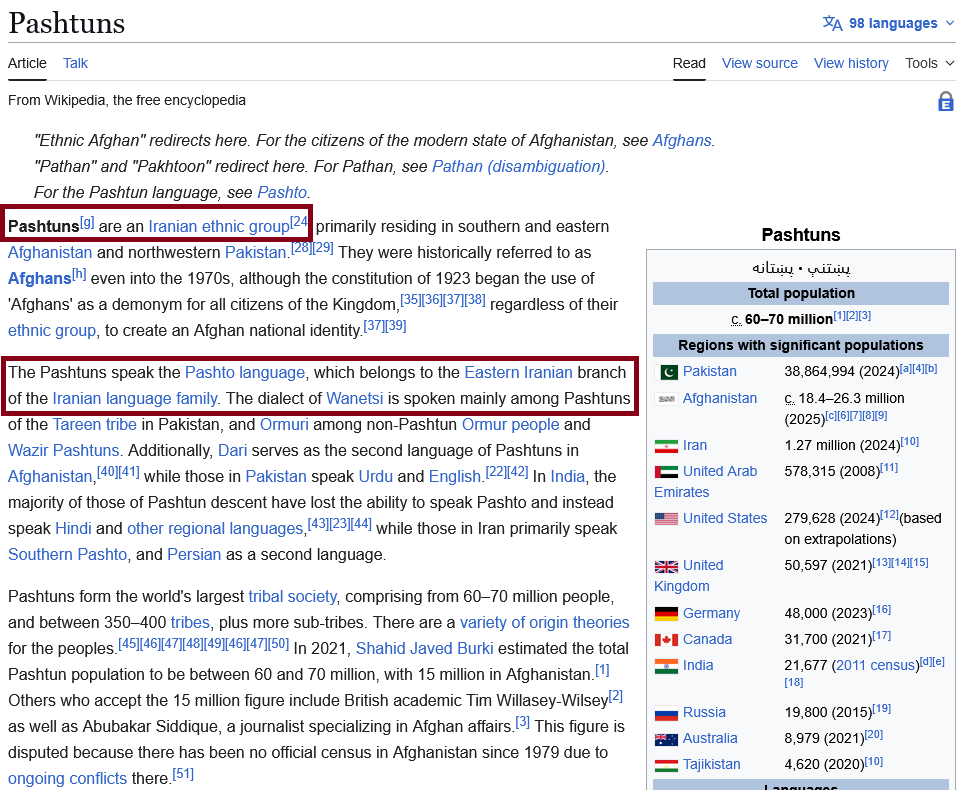Click the Australia flag icon
970x790 pixels.
(667, 739)
